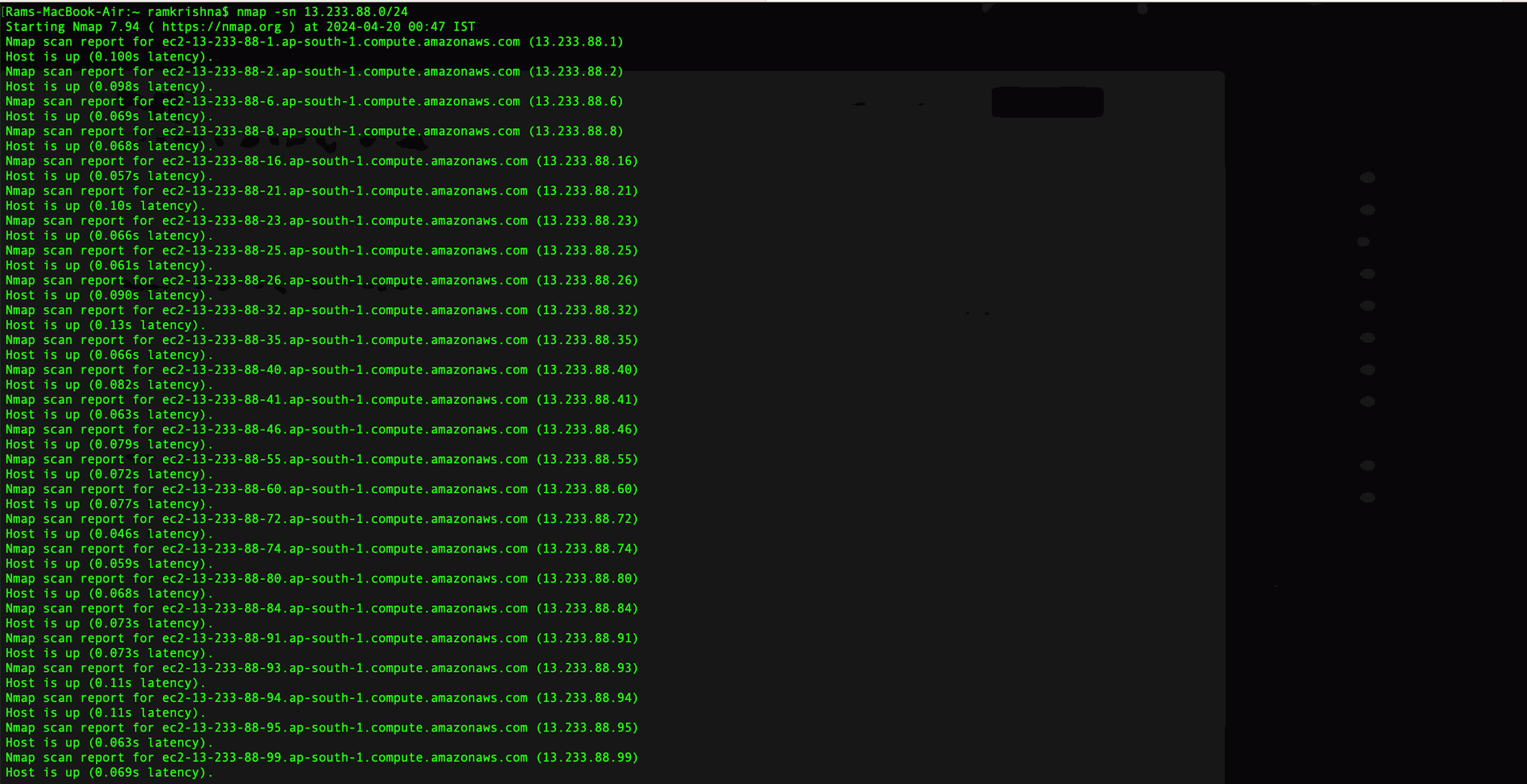Select scan report line for 13.233.88.2

[x=314, y=72]
